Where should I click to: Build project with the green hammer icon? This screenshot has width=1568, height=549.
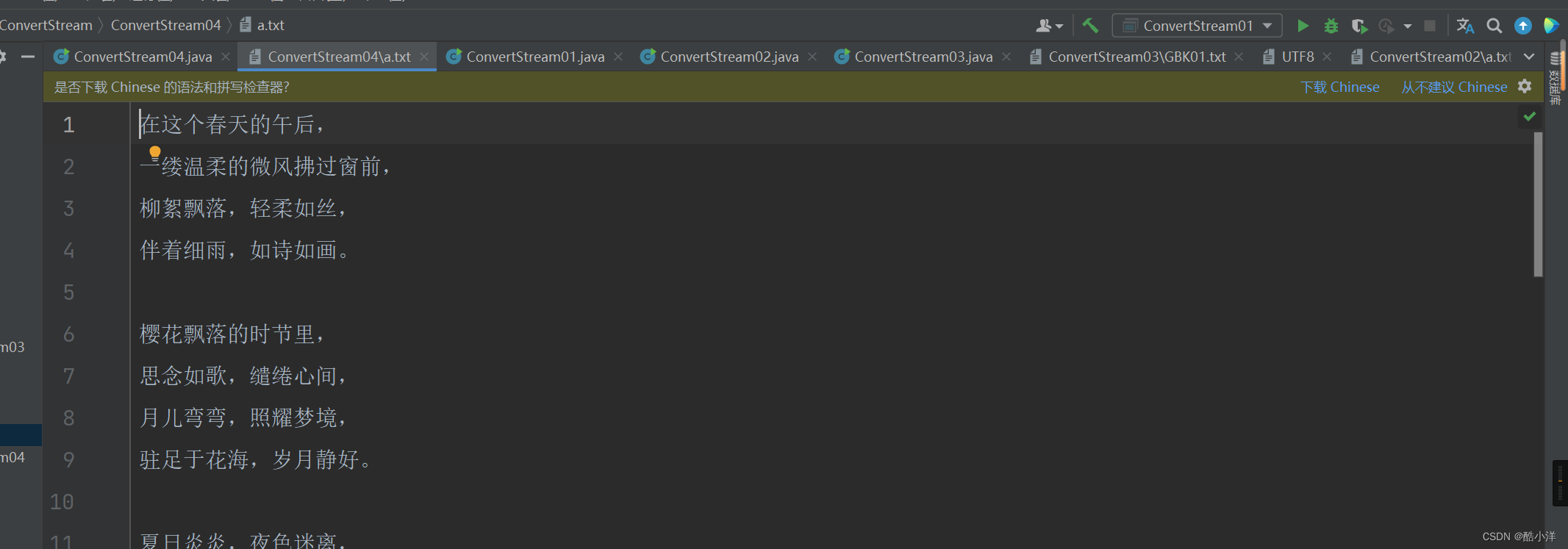click(x=1090, y=26)
